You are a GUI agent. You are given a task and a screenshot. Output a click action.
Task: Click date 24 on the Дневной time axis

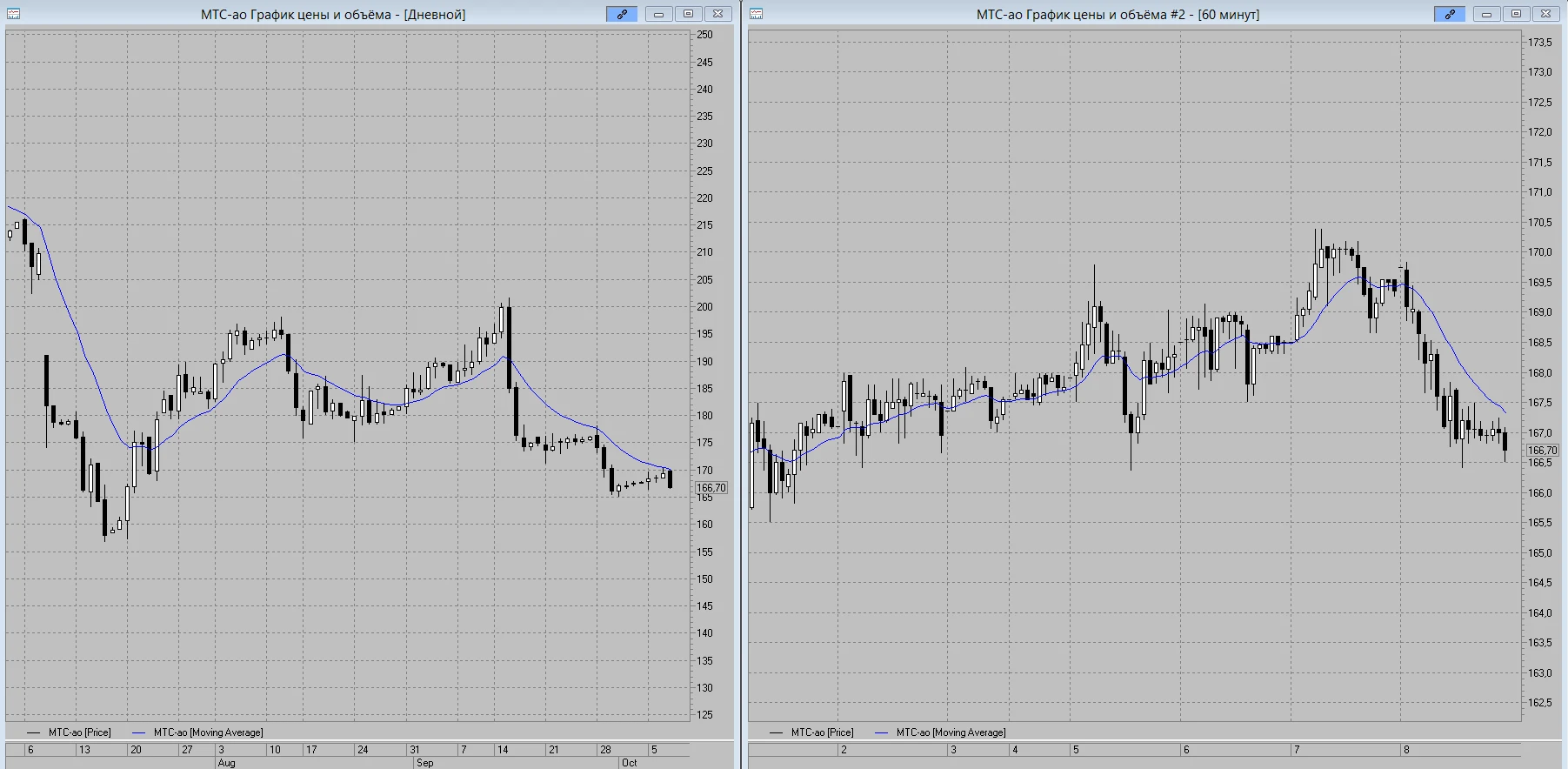click(x=363, y=750)
